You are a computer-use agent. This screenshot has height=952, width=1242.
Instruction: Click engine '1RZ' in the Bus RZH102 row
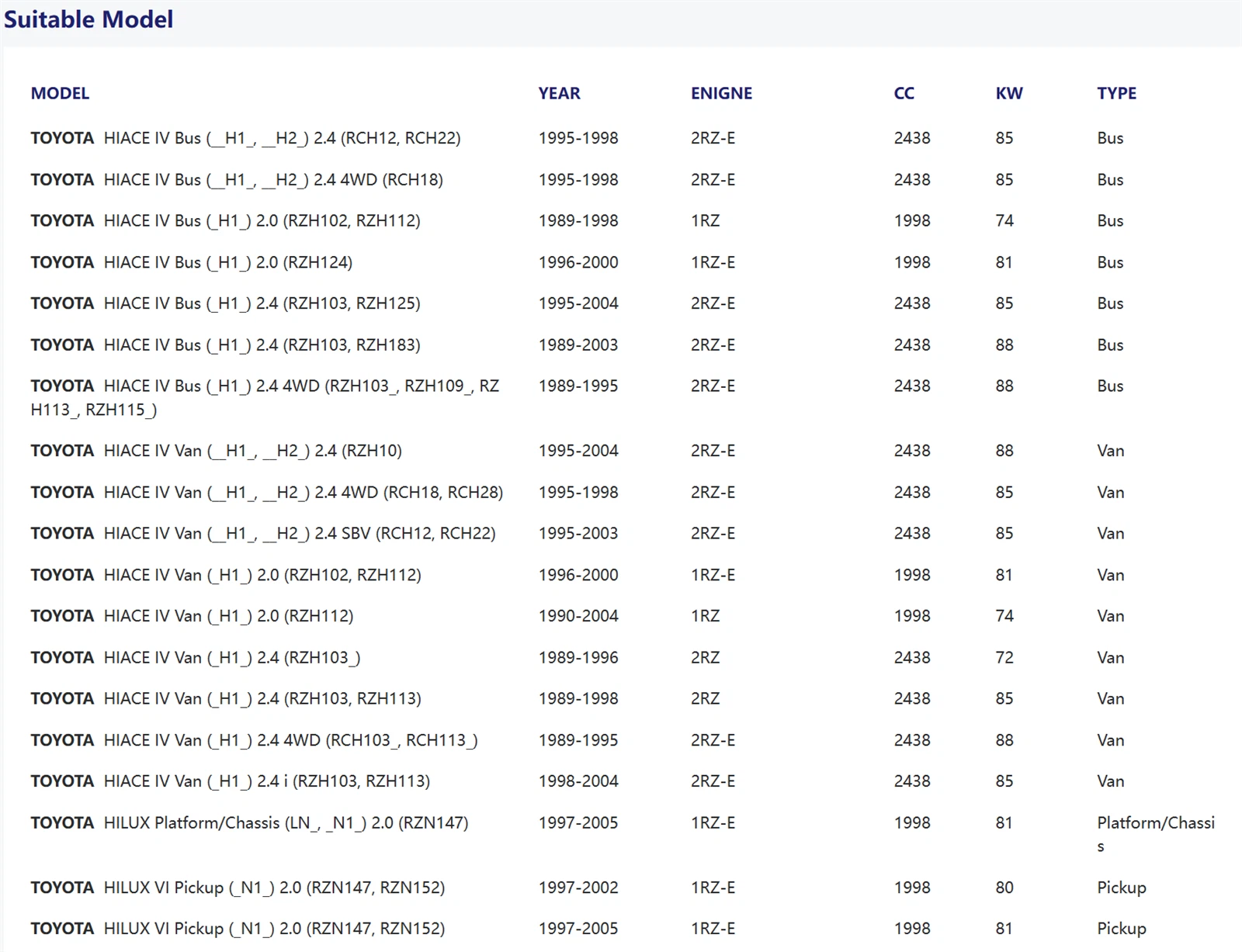(705, 221)
